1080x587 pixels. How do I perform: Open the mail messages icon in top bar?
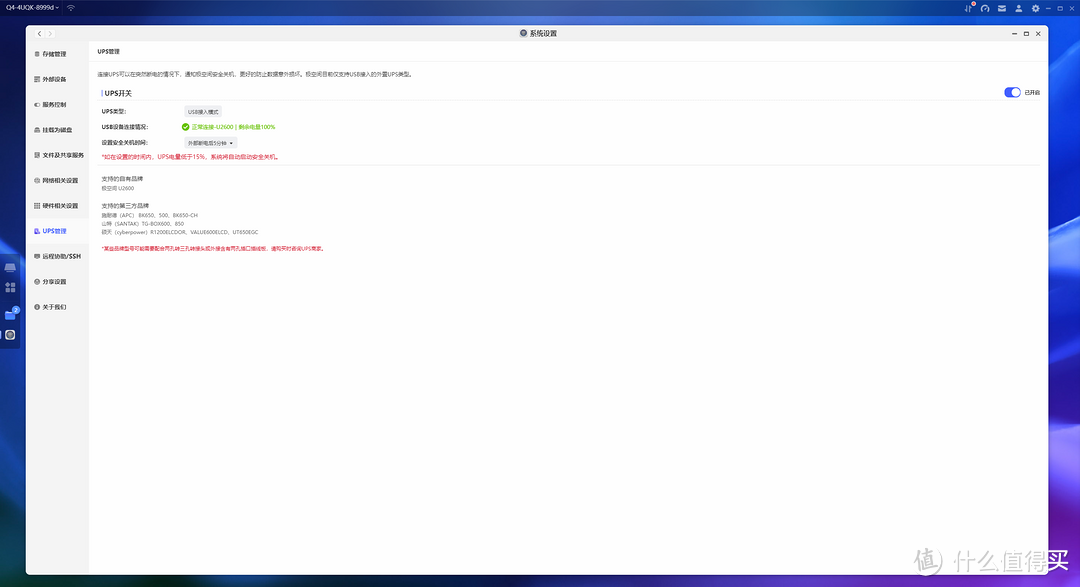(x=1002, y=8)
